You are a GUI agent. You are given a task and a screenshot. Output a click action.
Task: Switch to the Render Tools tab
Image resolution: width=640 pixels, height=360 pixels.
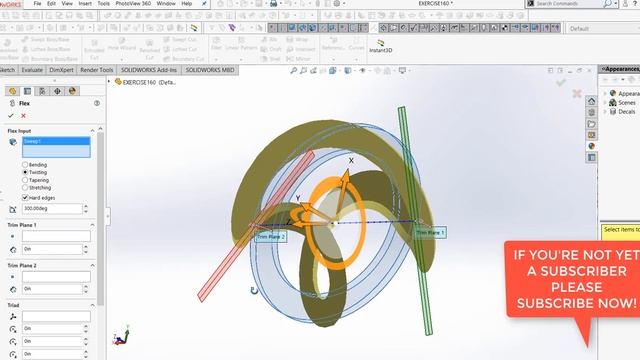pos(96,70)
